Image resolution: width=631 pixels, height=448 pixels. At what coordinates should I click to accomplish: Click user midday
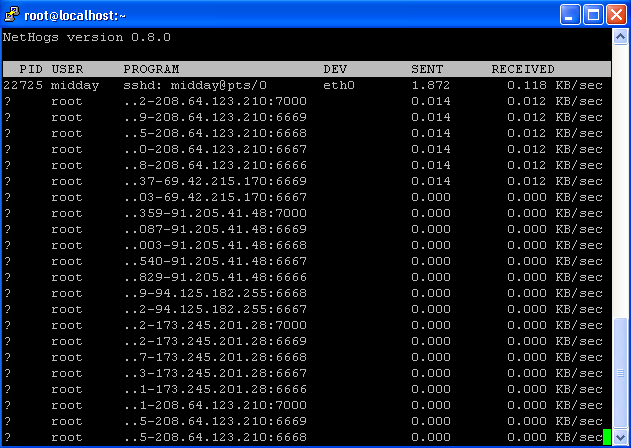(75, 85)
